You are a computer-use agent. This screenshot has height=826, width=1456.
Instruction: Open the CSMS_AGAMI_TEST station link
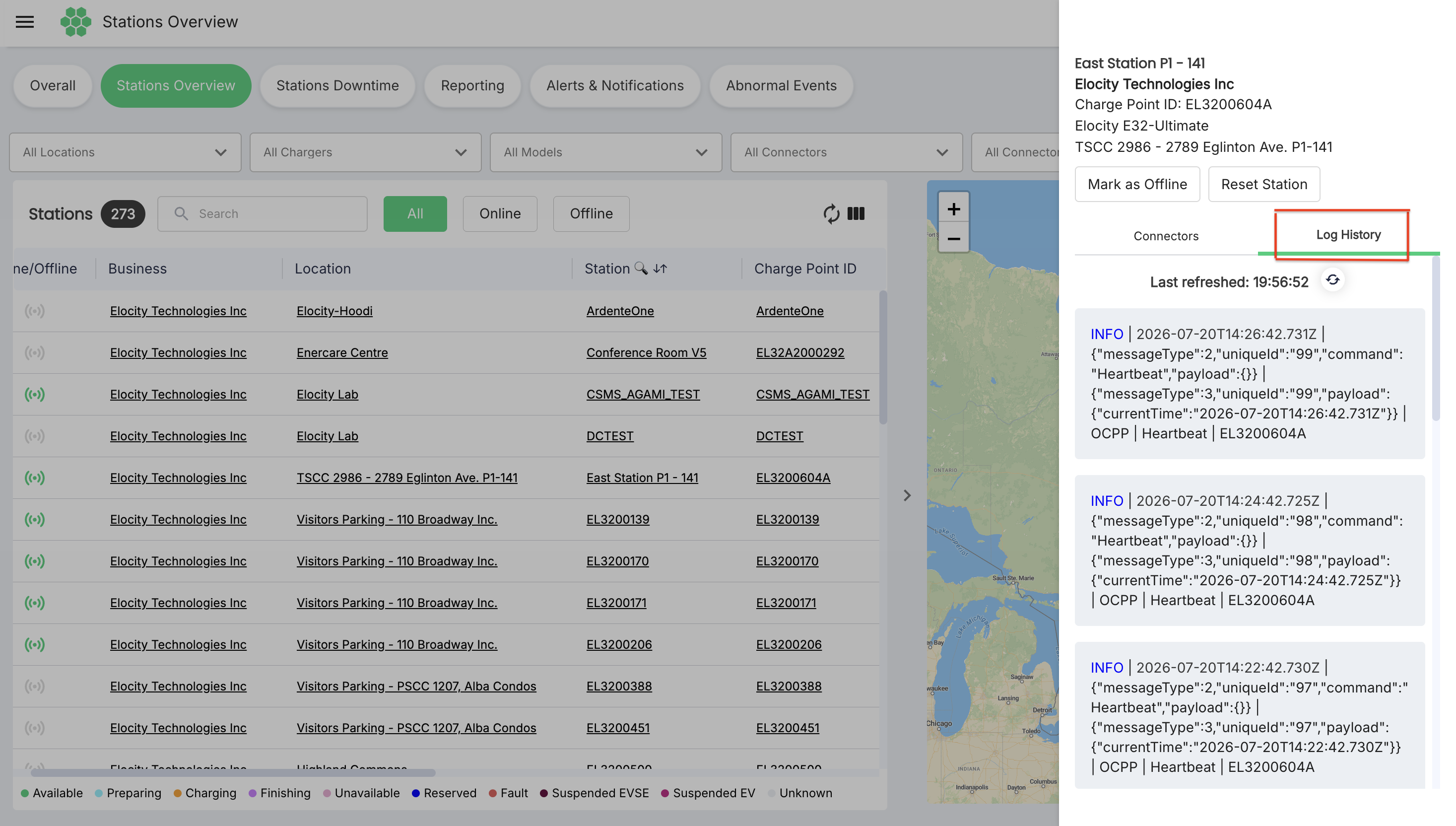point(643,394)
